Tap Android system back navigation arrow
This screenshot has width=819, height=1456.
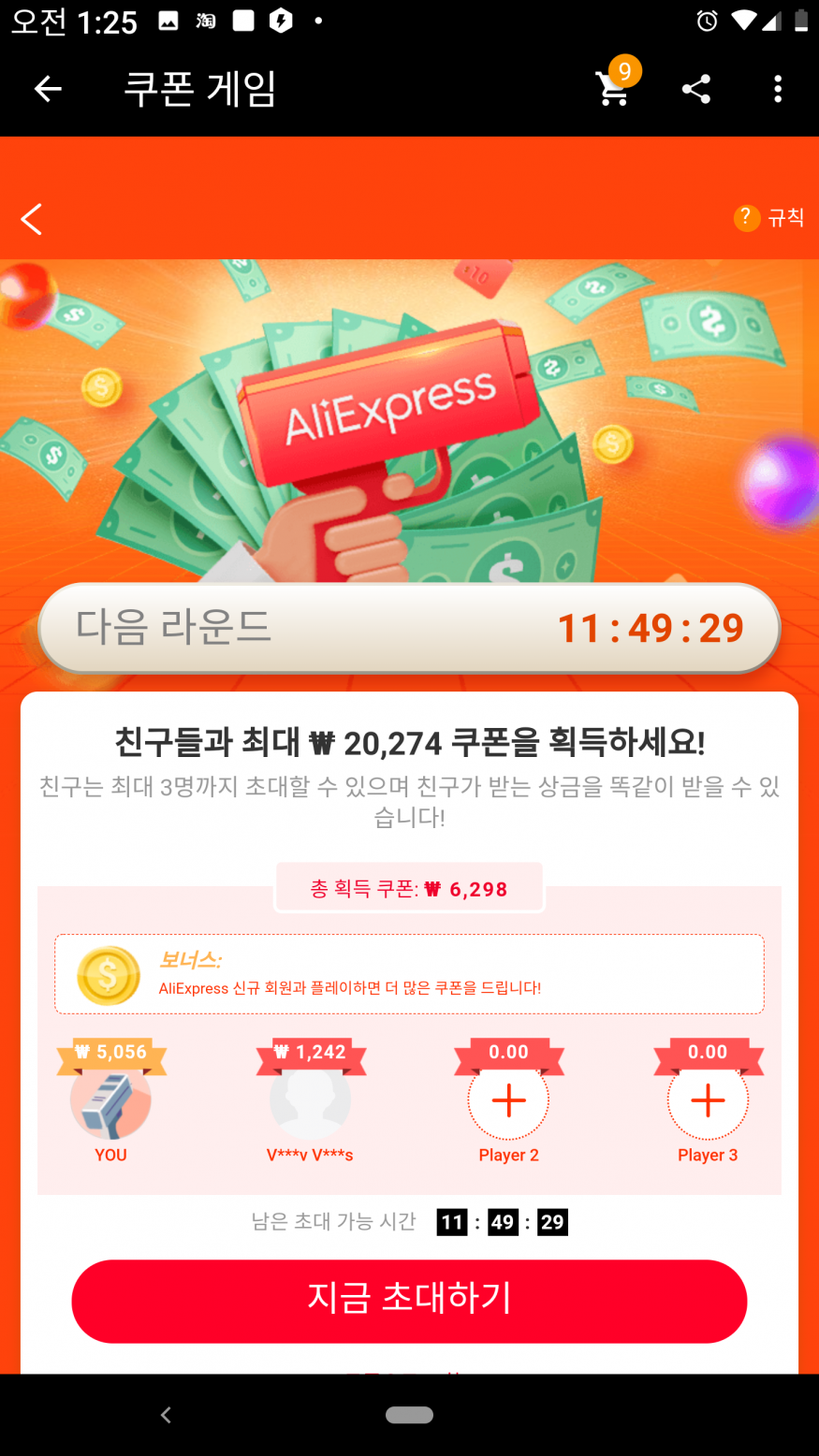coord(166,1415)
